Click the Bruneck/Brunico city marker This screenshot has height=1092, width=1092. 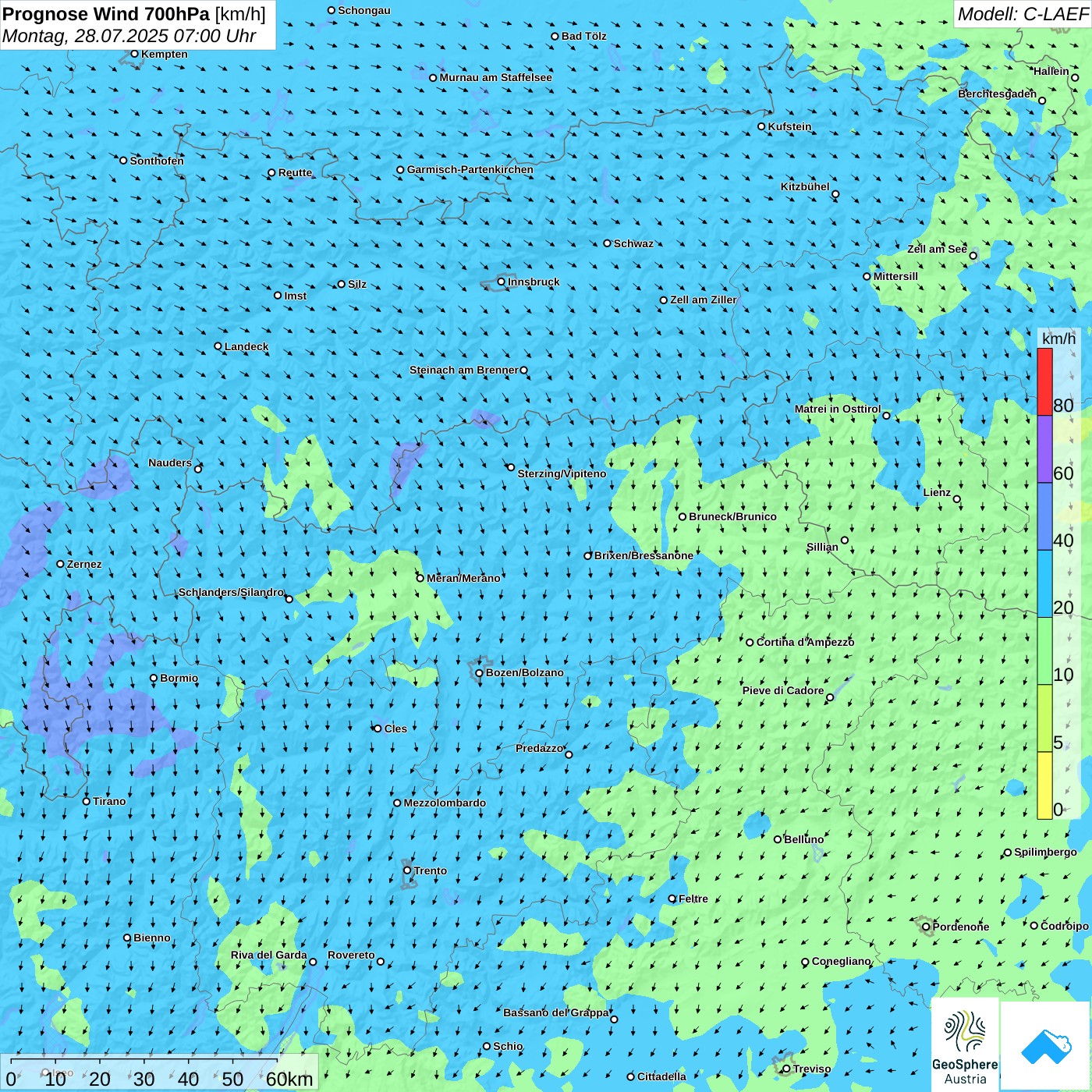682,516
